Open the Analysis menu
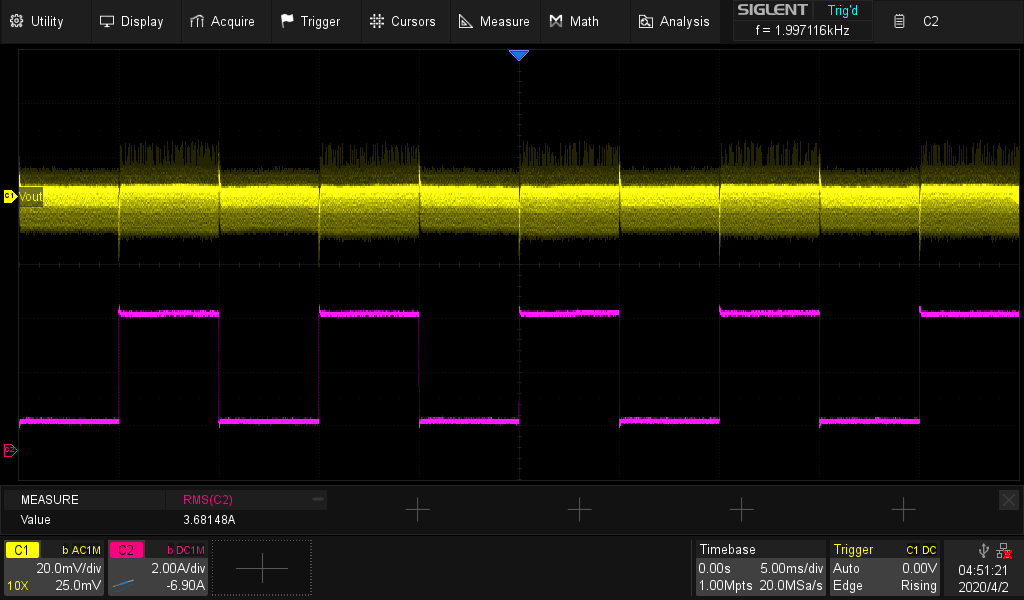The image size is (1024, 600). coord(674,21)
